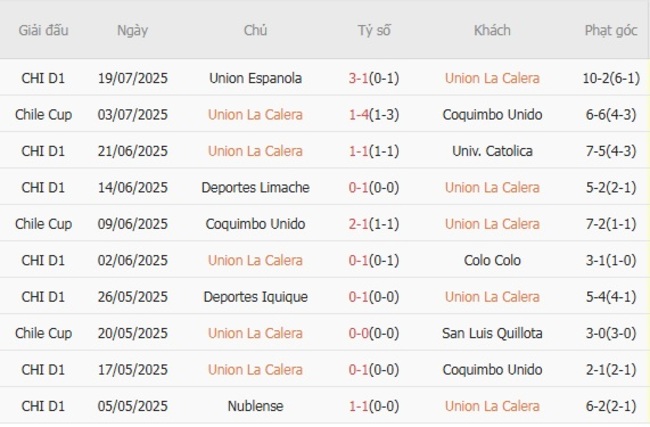Open Colo Colo team link
This screenshot has height=427, width=650.
click(x=492, y=260)
